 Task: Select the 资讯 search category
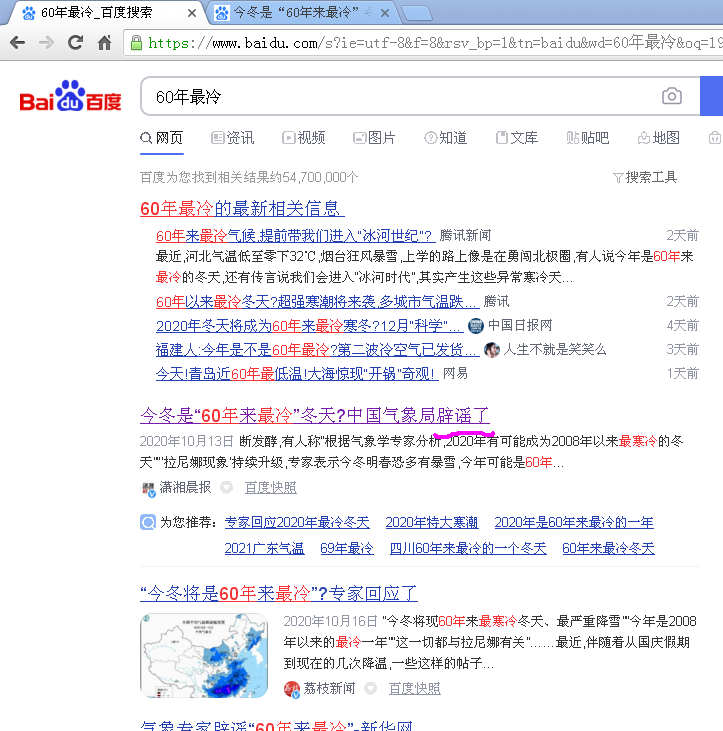[233, 138]
